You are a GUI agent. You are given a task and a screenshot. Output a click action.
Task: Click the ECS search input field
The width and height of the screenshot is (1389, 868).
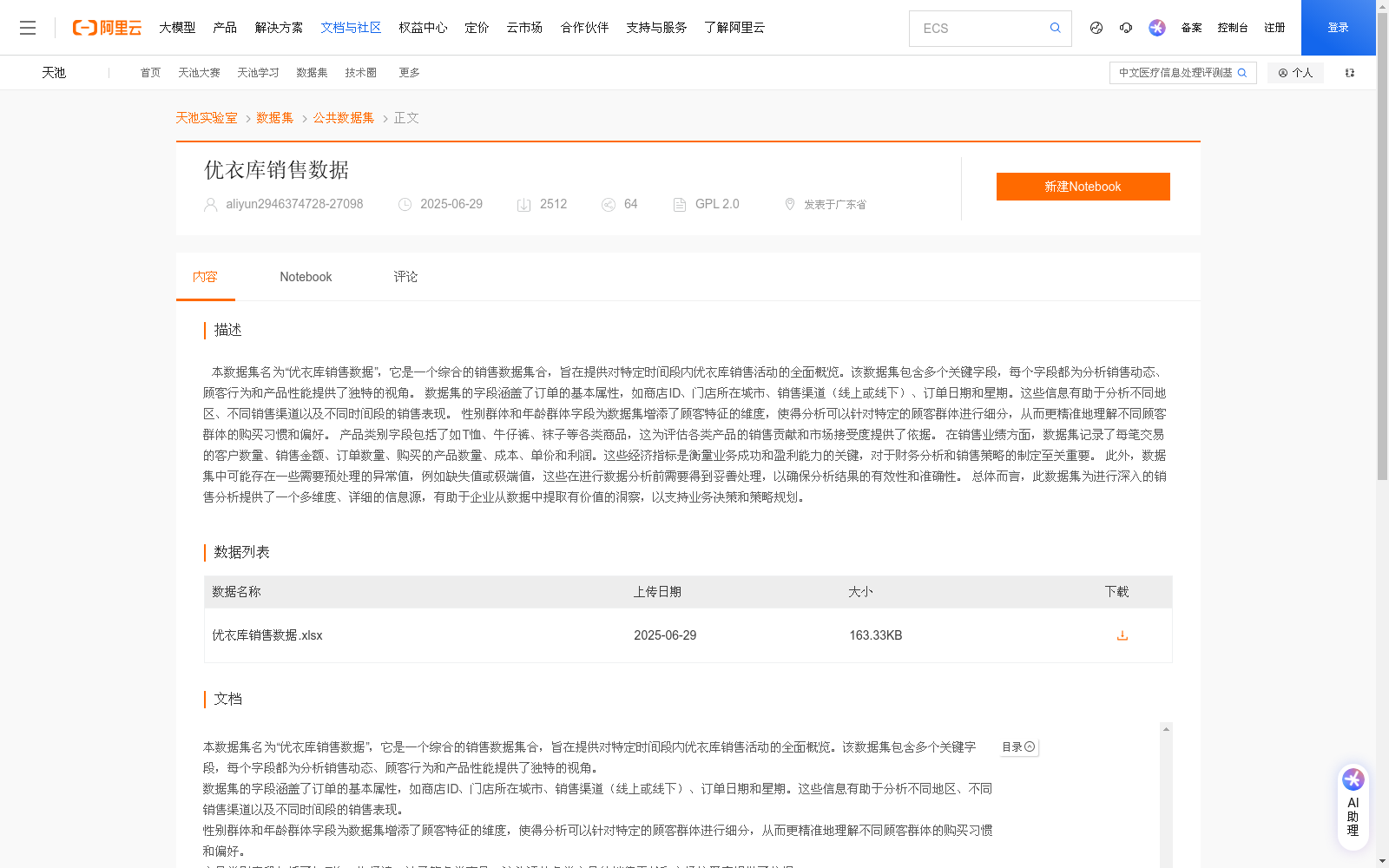pyautogui.click(x=981, y=28)
